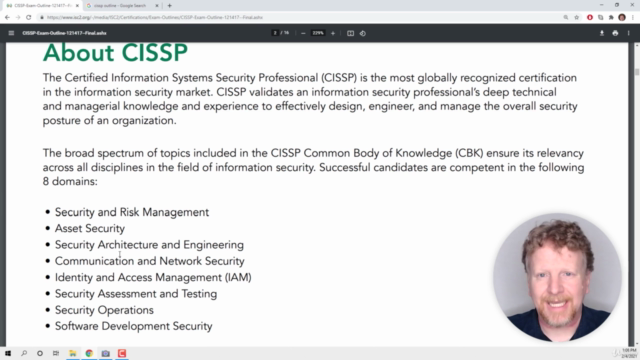Close the CISSP-Exam-Outline tab
The image size is (640, 360).
[77, 6]
